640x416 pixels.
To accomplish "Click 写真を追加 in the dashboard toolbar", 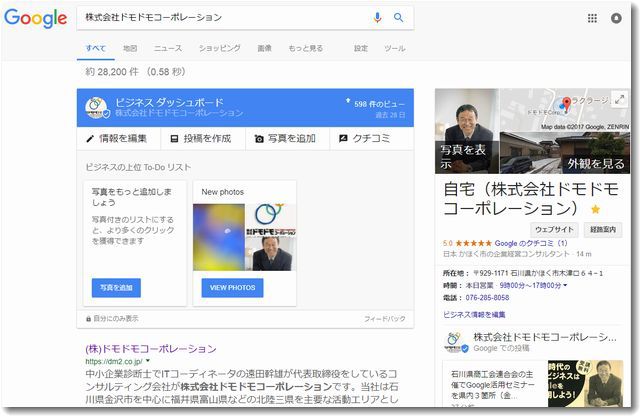I will coord(287,139).
